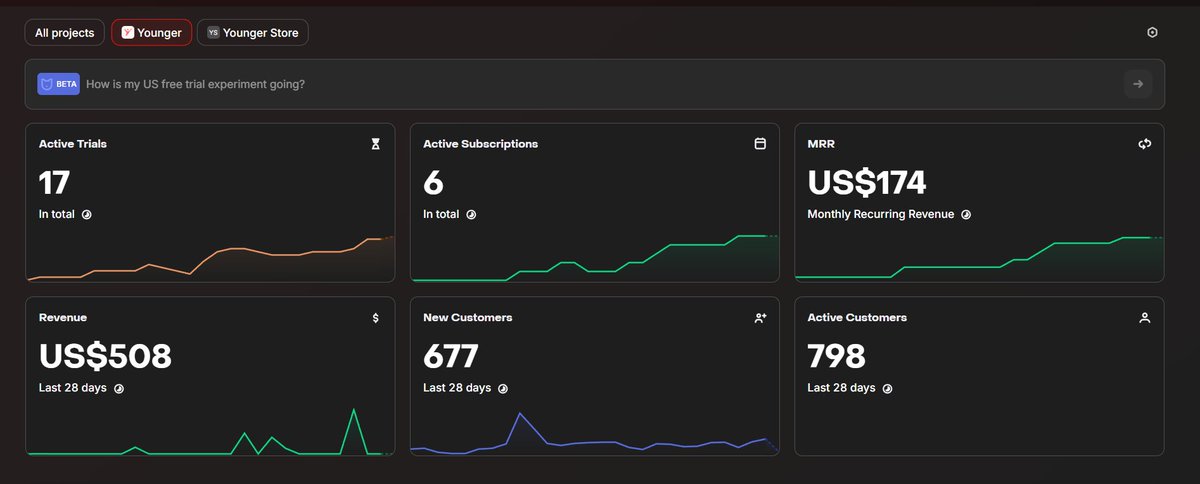
Task: Click info icon beside Active Customers Last 28 days
Action: pyautogui.click(x=887, y=388)
